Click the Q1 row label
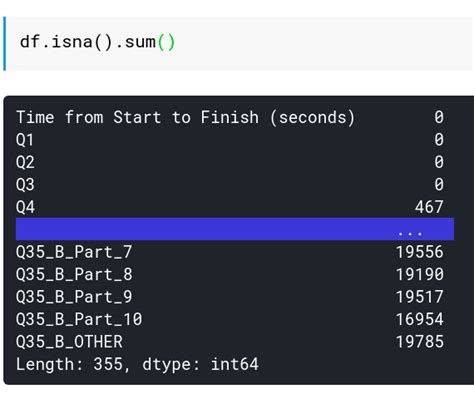Image resolution: width=474 pixels, height=394 pixels. [25, 140]
